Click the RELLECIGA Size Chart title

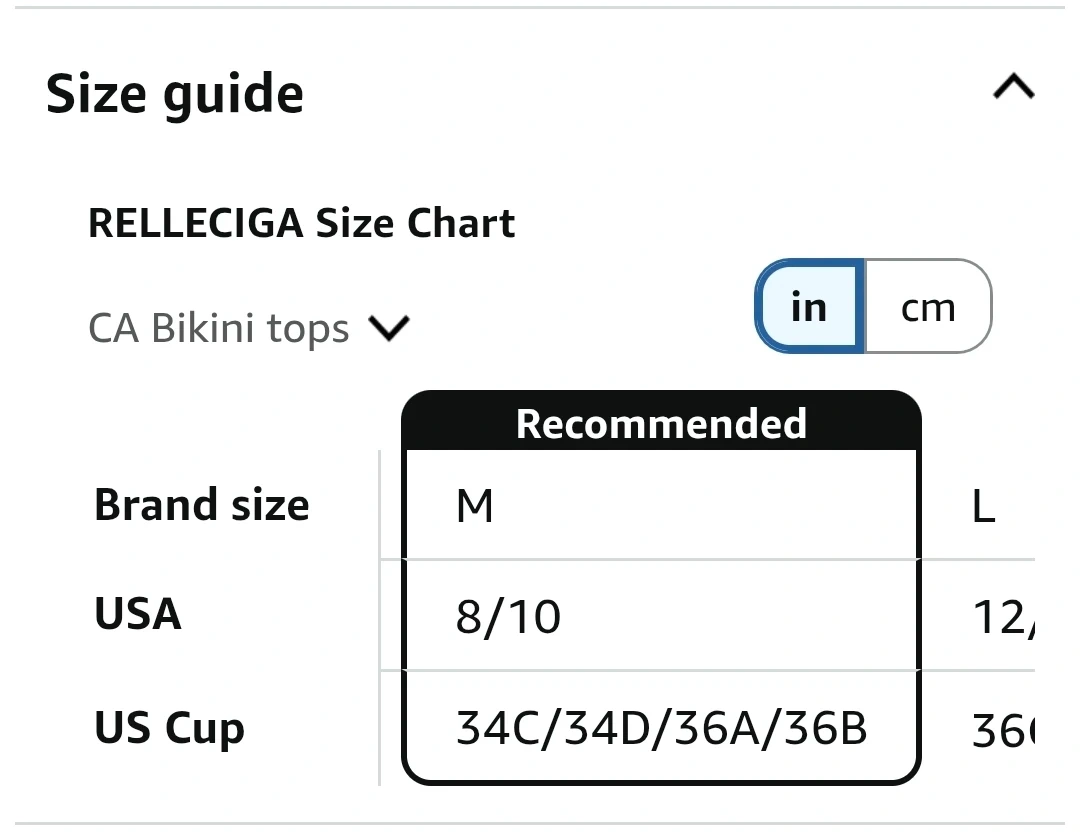pyautogui.click(x=301, y=223)
